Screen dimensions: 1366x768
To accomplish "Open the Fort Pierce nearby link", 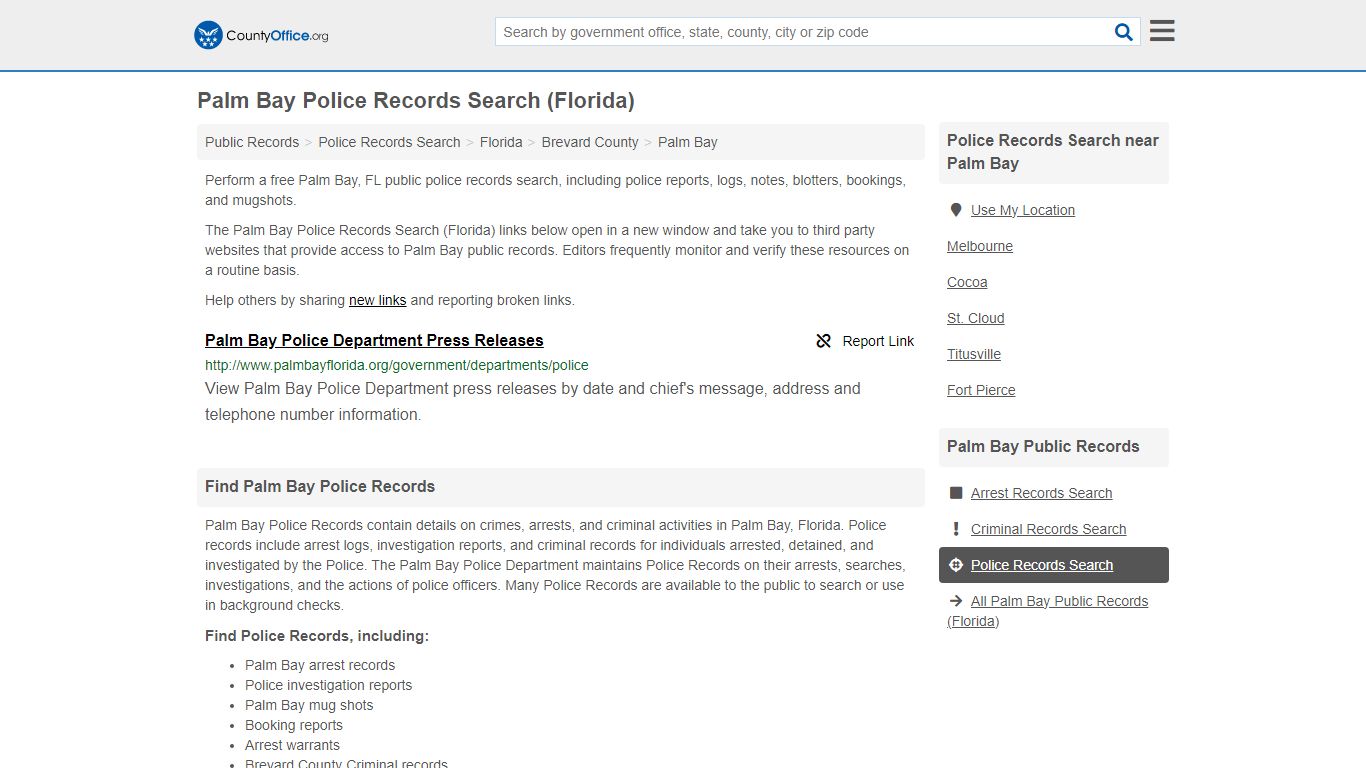I will pos(981,390).
